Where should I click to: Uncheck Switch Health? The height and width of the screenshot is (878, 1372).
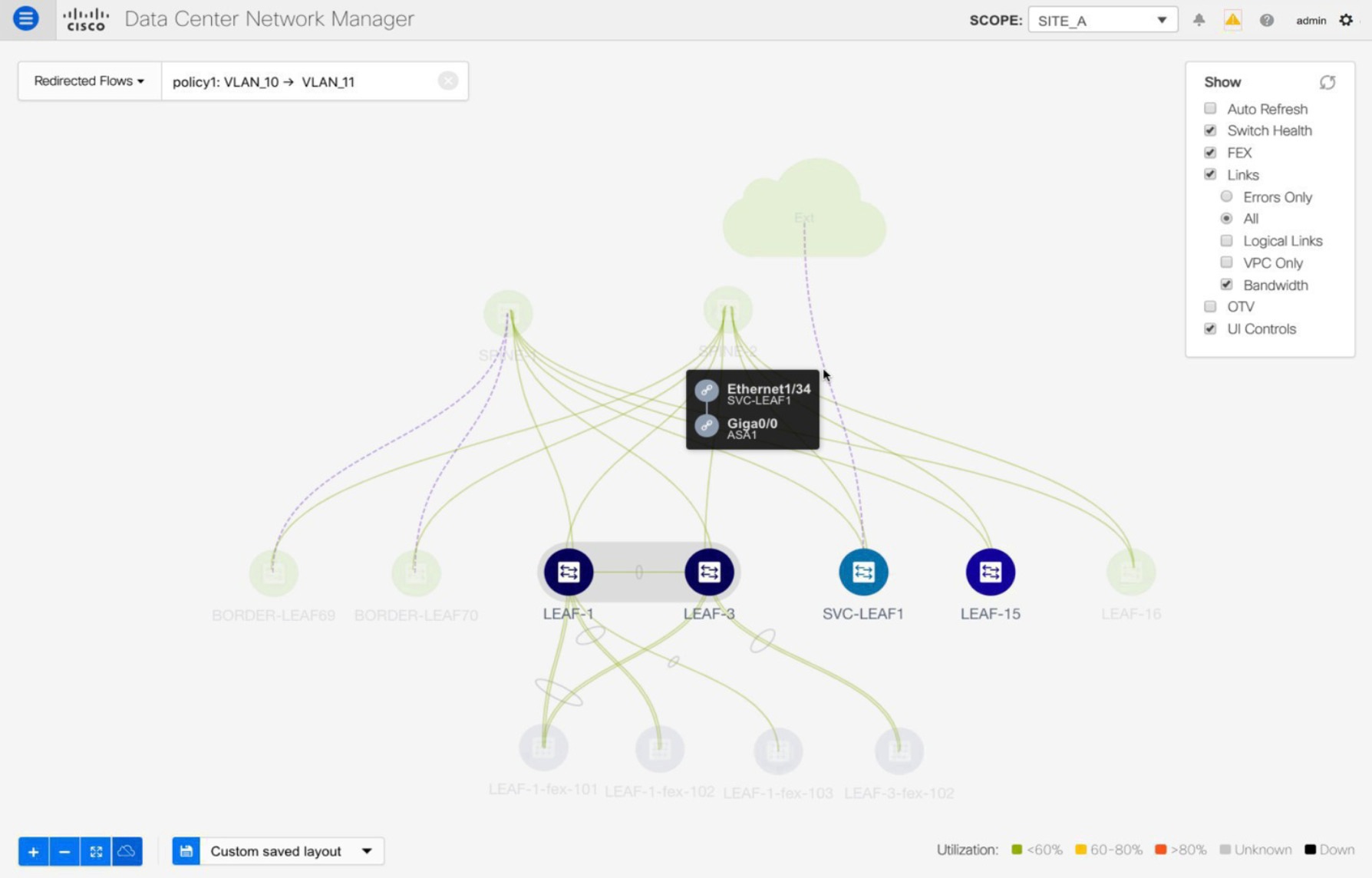(x=1210, y=130)
